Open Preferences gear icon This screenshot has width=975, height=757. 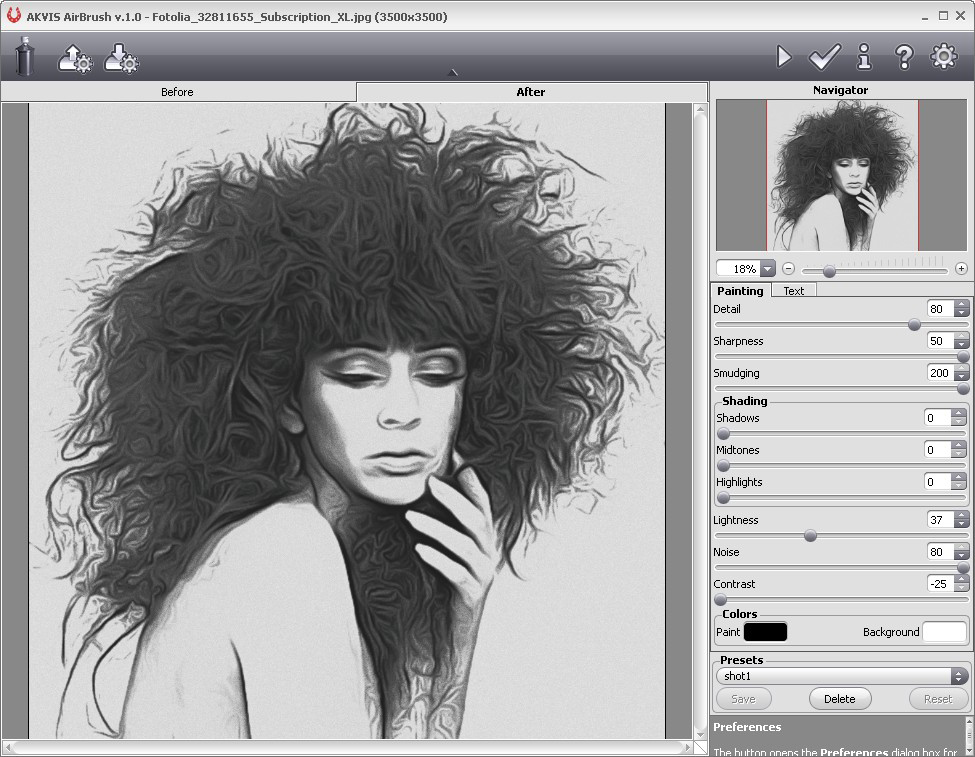click(x=944, y=57)
